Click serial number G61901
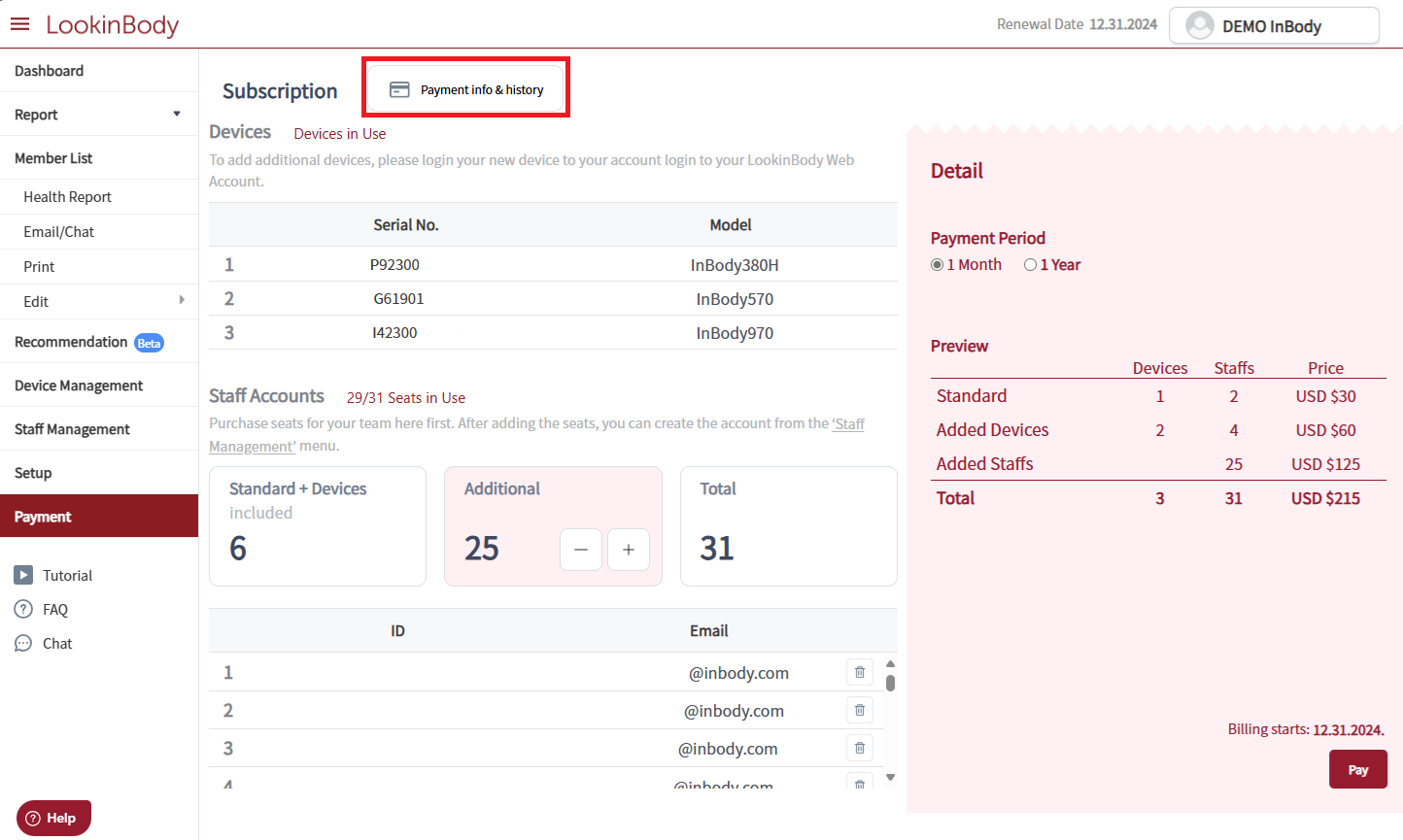1403x840 pixels. pos(398,299)
